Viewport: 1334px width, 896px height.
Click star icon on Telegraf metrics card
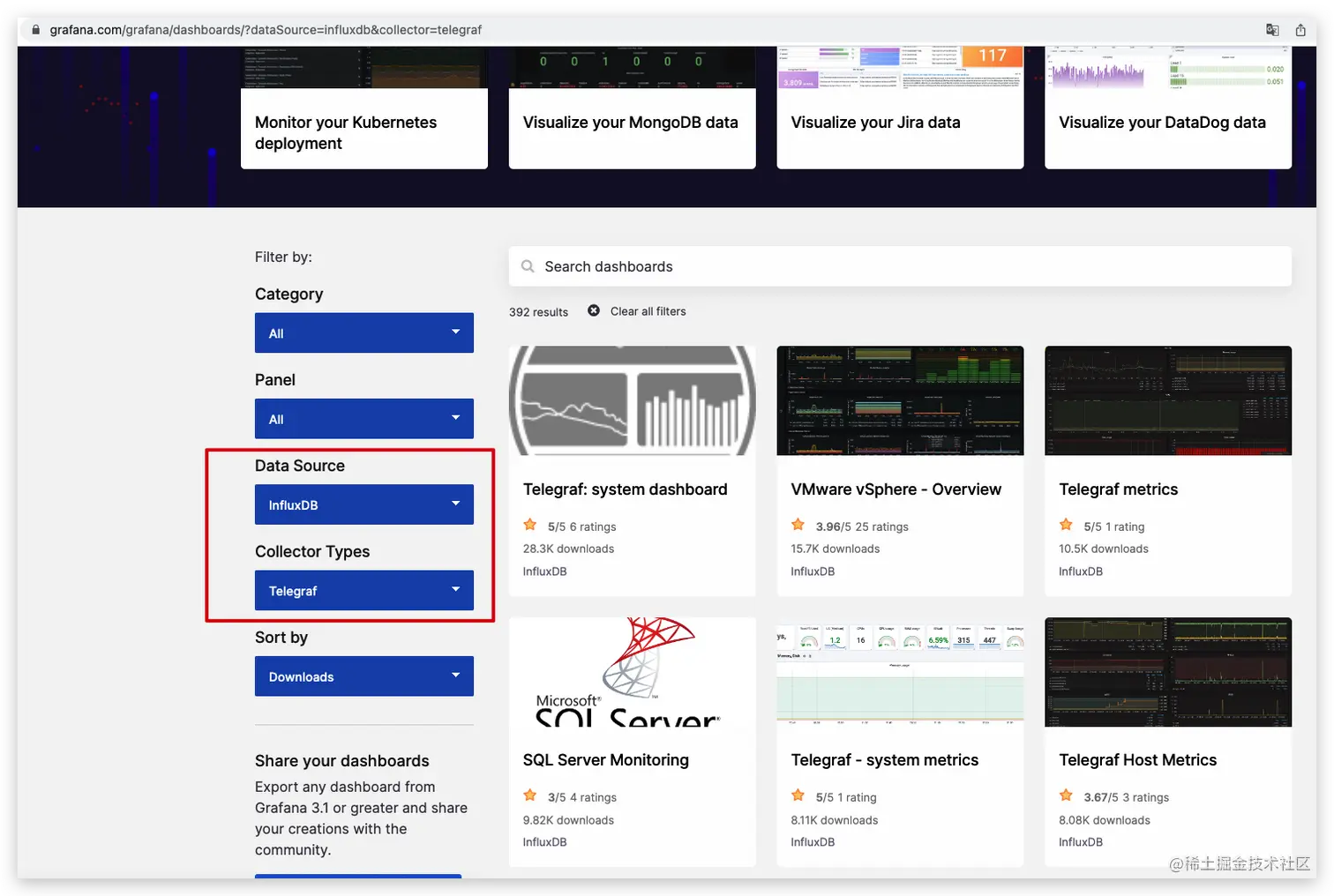[1066, 525]
